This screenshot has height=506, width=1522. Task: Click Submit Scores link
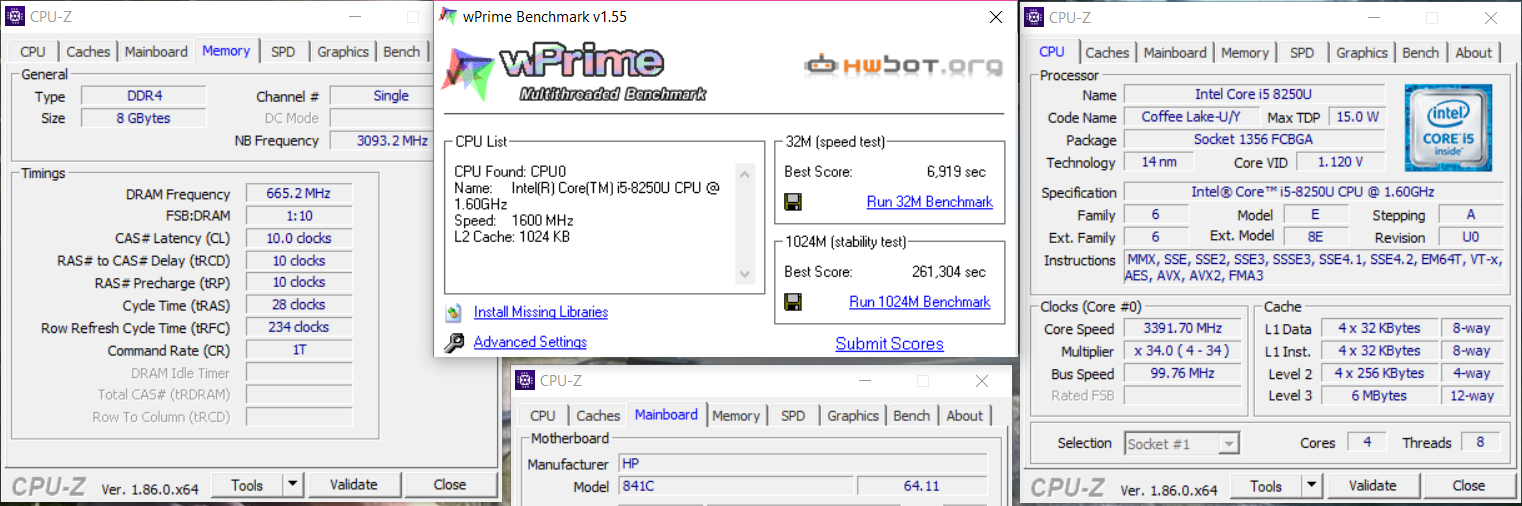pyautogui.click(x=890, y=343)
